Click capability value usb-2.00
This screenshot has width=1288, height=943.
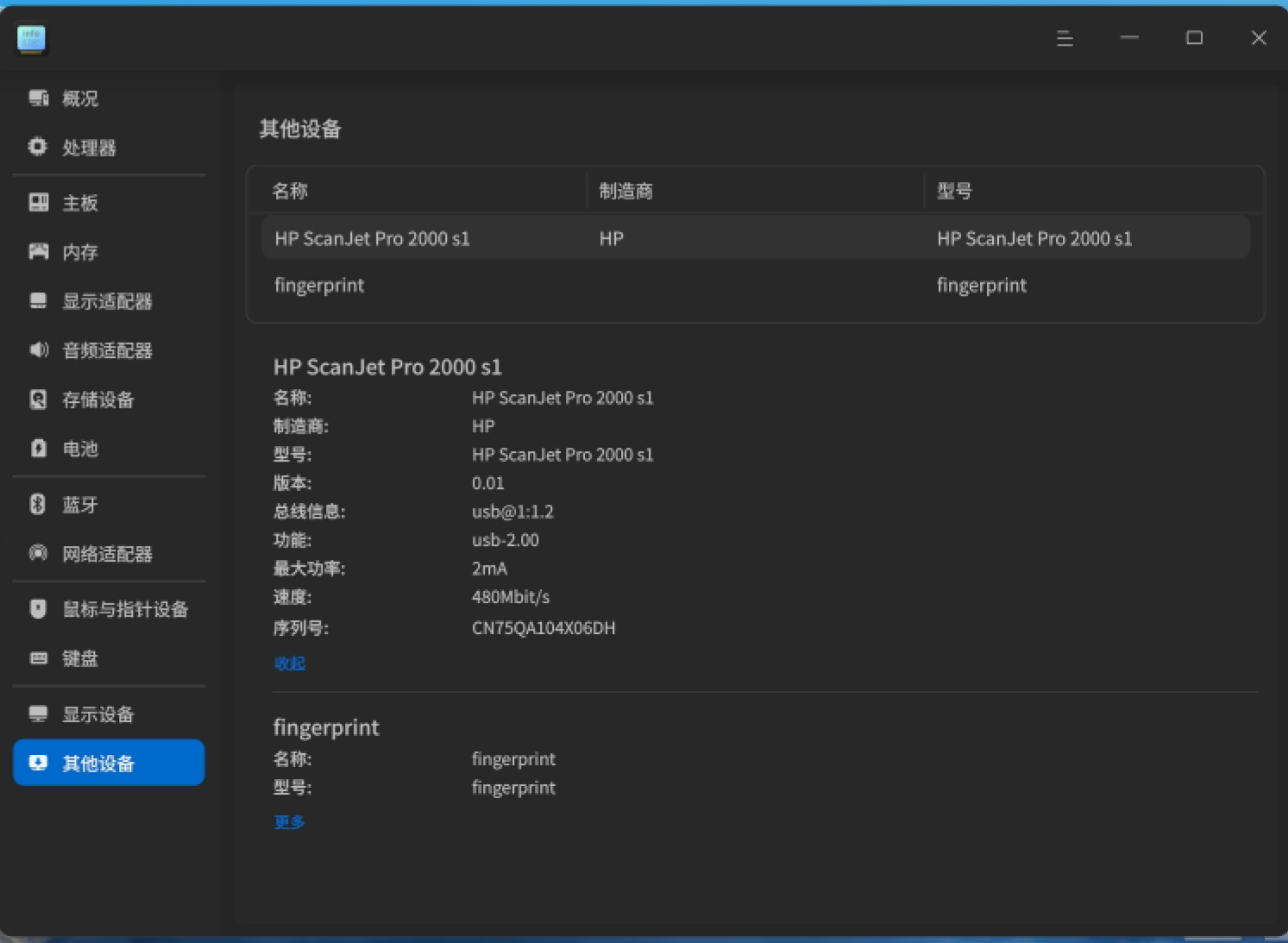(x=506, y=540)
